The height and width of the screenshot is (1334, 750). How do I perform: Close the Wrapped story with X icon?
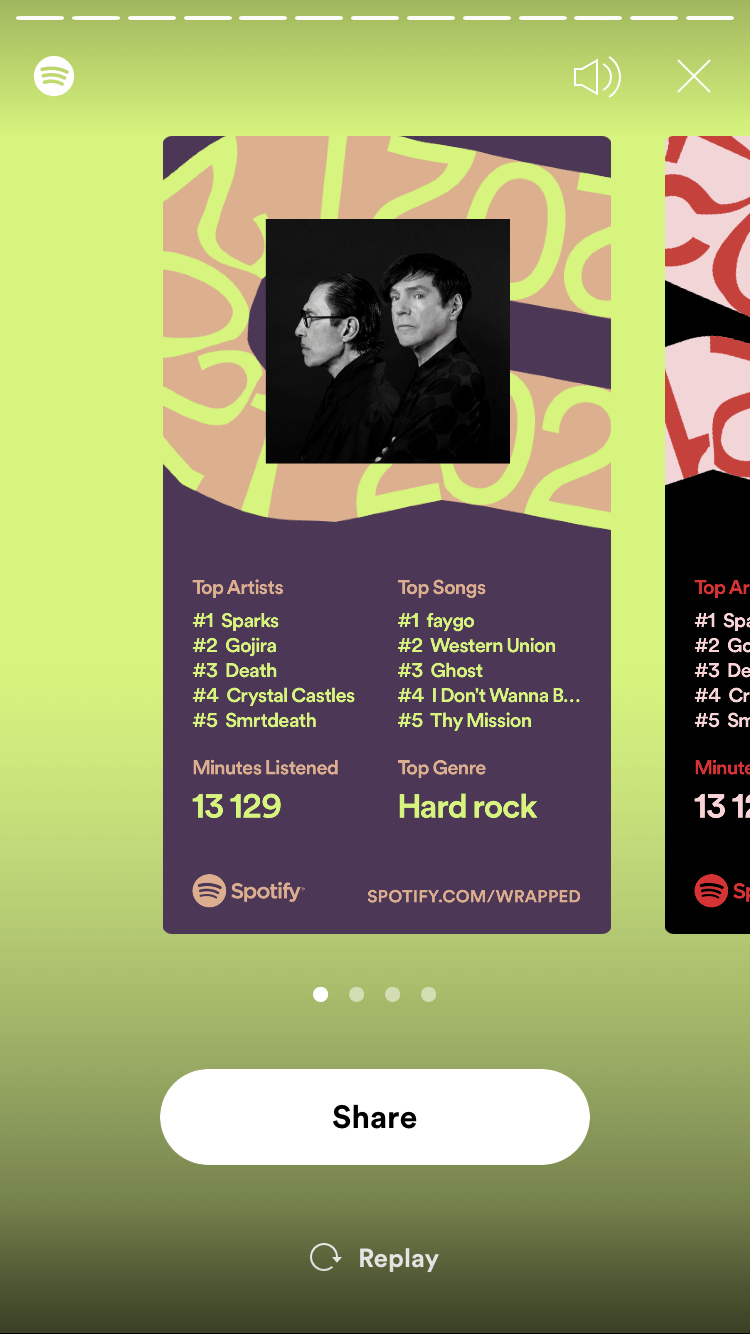[693, 76]
